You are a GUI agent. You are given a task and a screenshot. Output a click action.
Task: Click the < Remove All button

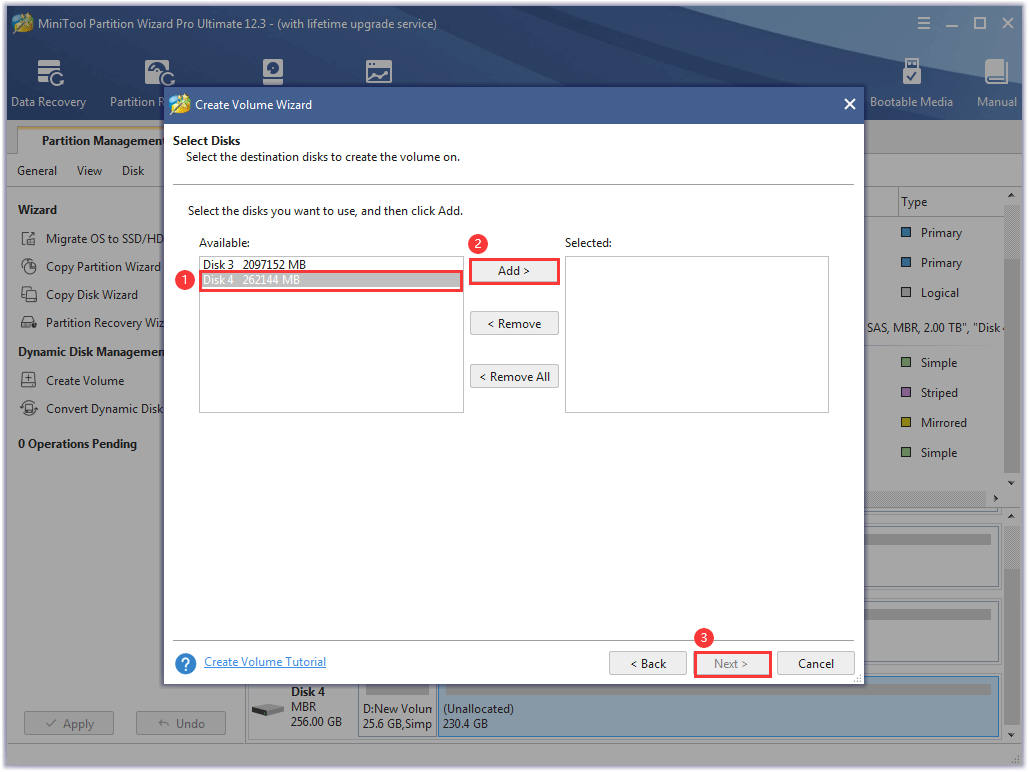(x=514, y=377)
